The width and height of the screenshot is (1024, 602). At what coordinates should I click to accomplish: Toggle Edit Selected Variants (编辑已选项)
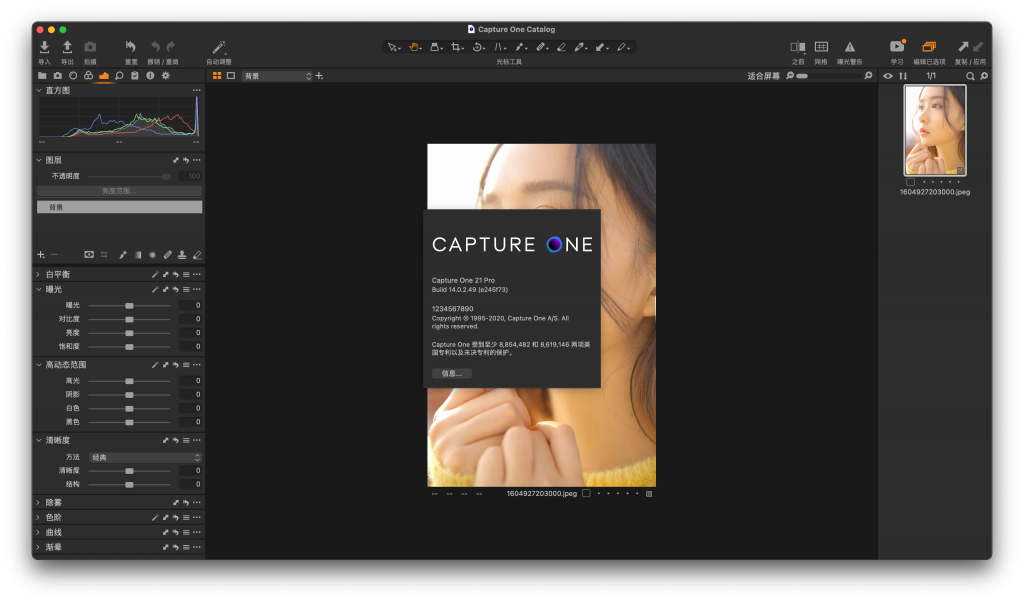[x=929, y=47]
